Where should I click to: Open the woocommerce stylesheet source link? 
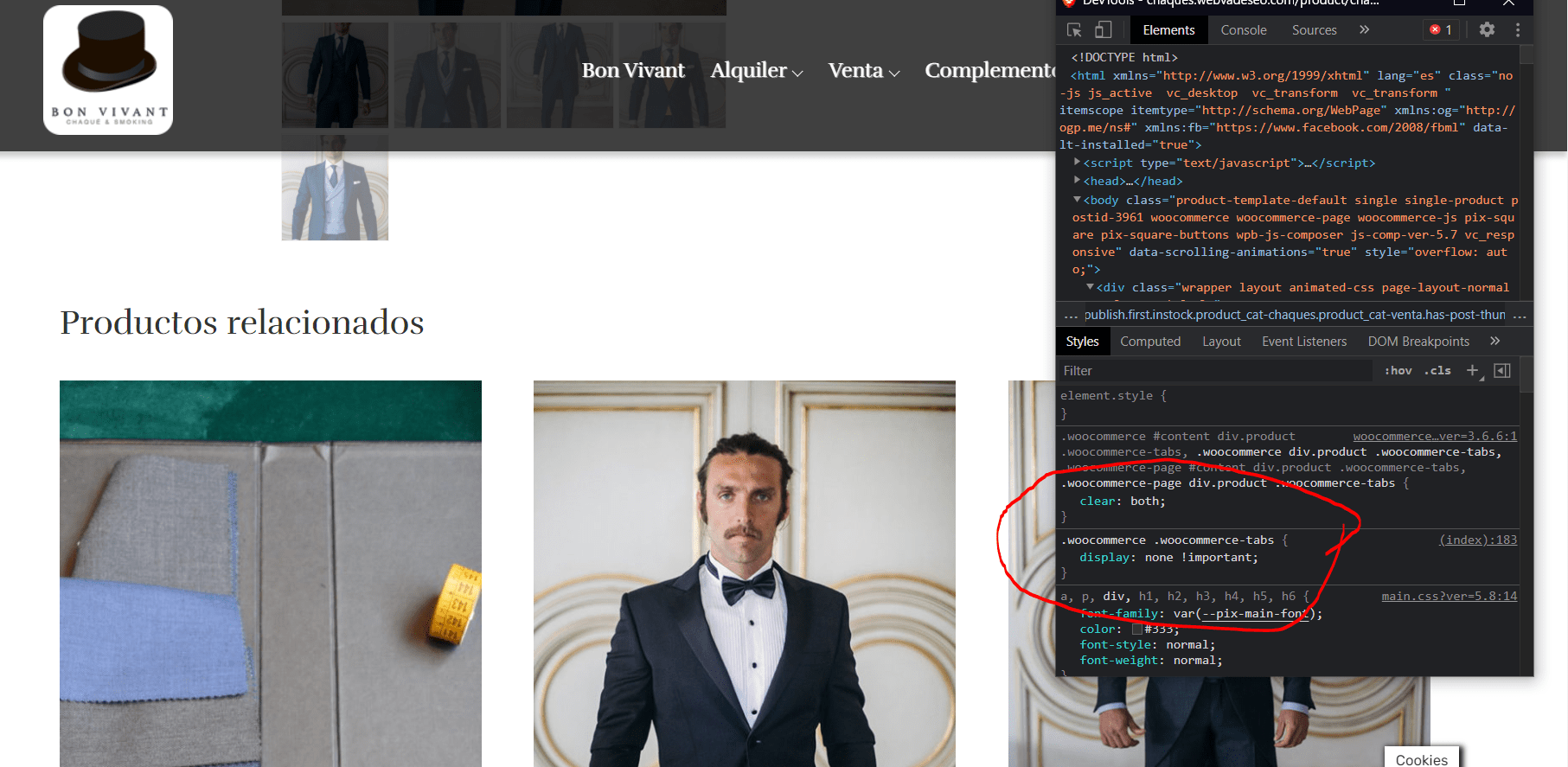coord(1435,436)
